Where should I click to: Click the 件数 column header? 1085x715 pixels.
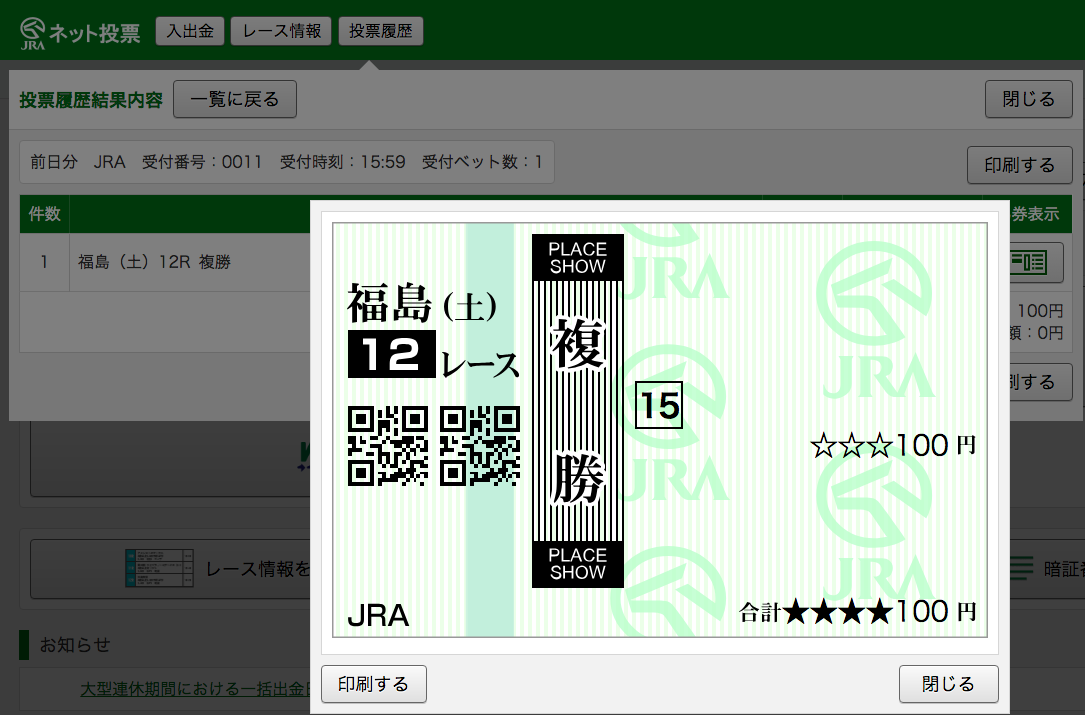coord(44,214)
